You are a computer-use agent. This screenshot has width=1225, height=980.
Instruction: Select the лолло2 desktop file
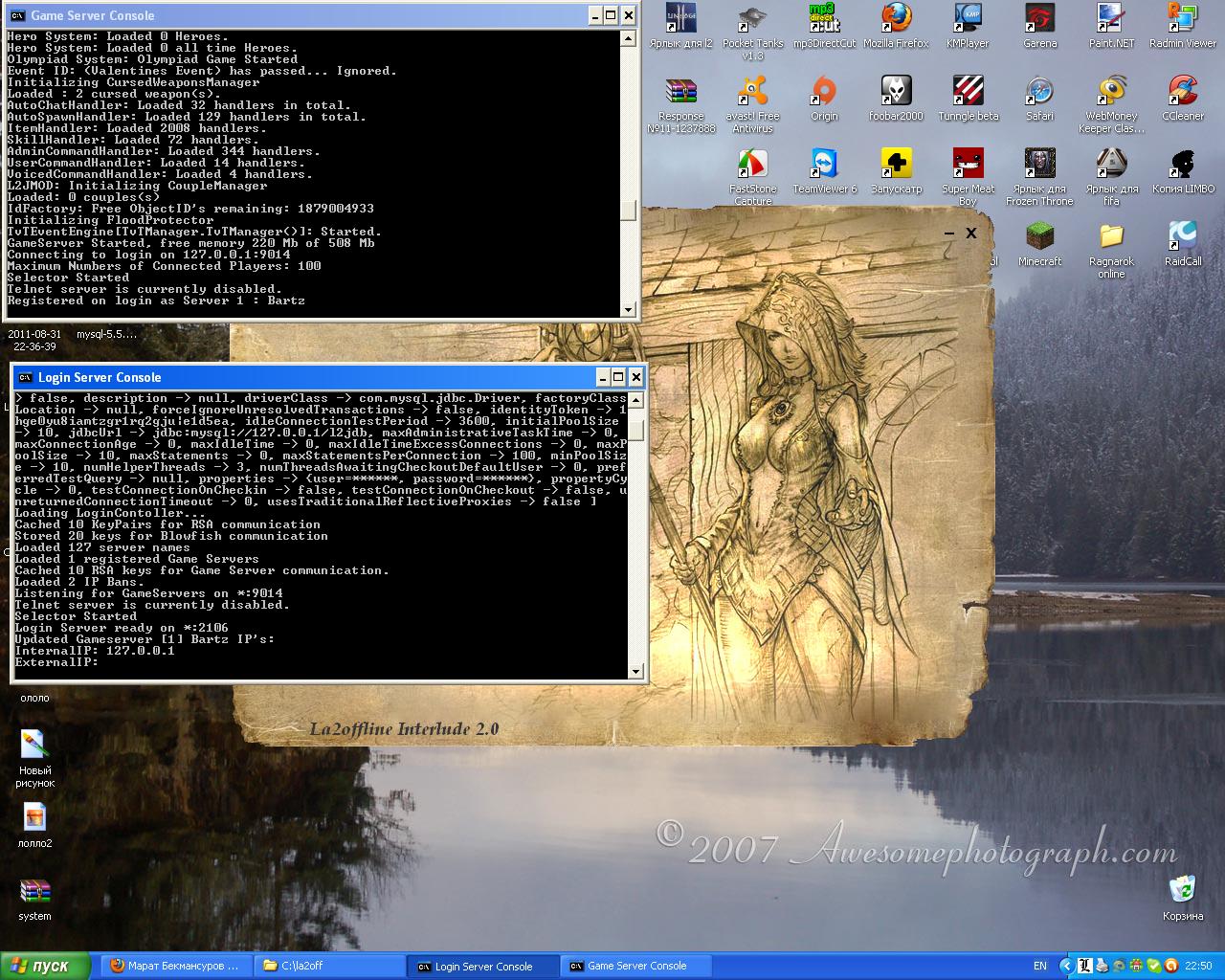34,825
